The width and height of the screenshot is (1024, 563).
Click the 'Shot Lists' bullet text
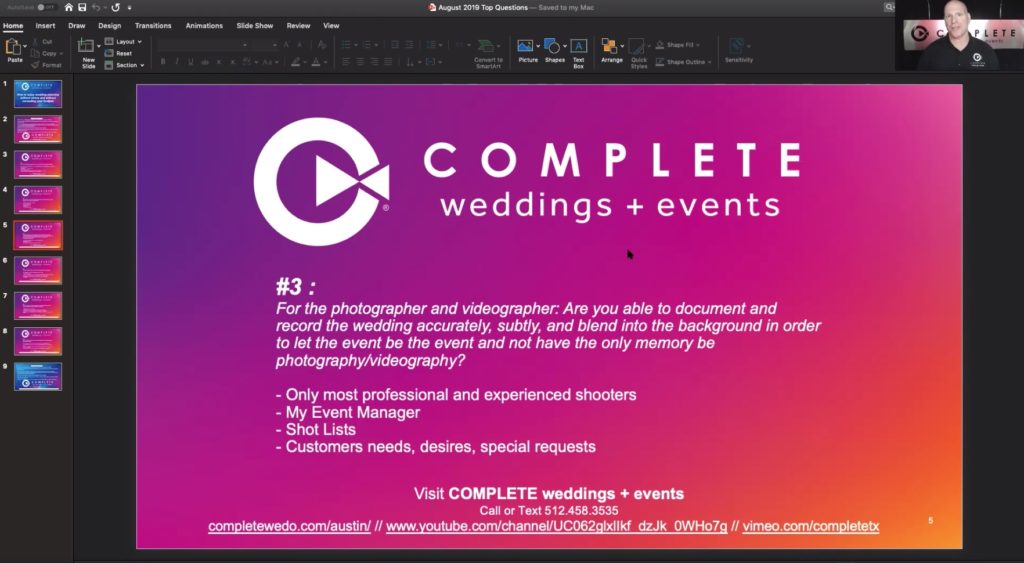[x=321, y=430]
